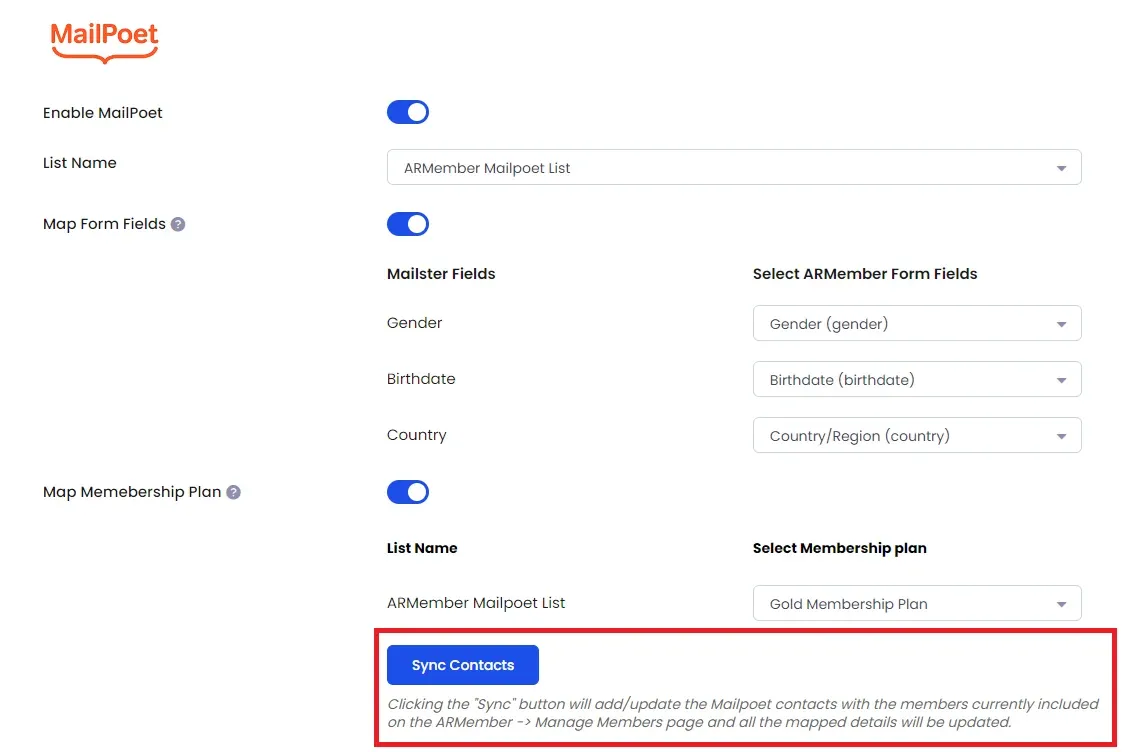Expand the Gender (gender) field dropdown
This screenshot has width=1139, height=752.
[x=916, y=324]
